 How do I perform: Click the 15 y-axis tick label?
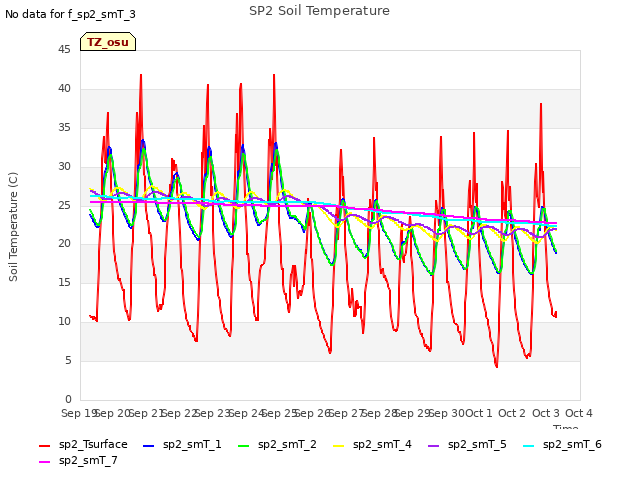pos(64,282)
